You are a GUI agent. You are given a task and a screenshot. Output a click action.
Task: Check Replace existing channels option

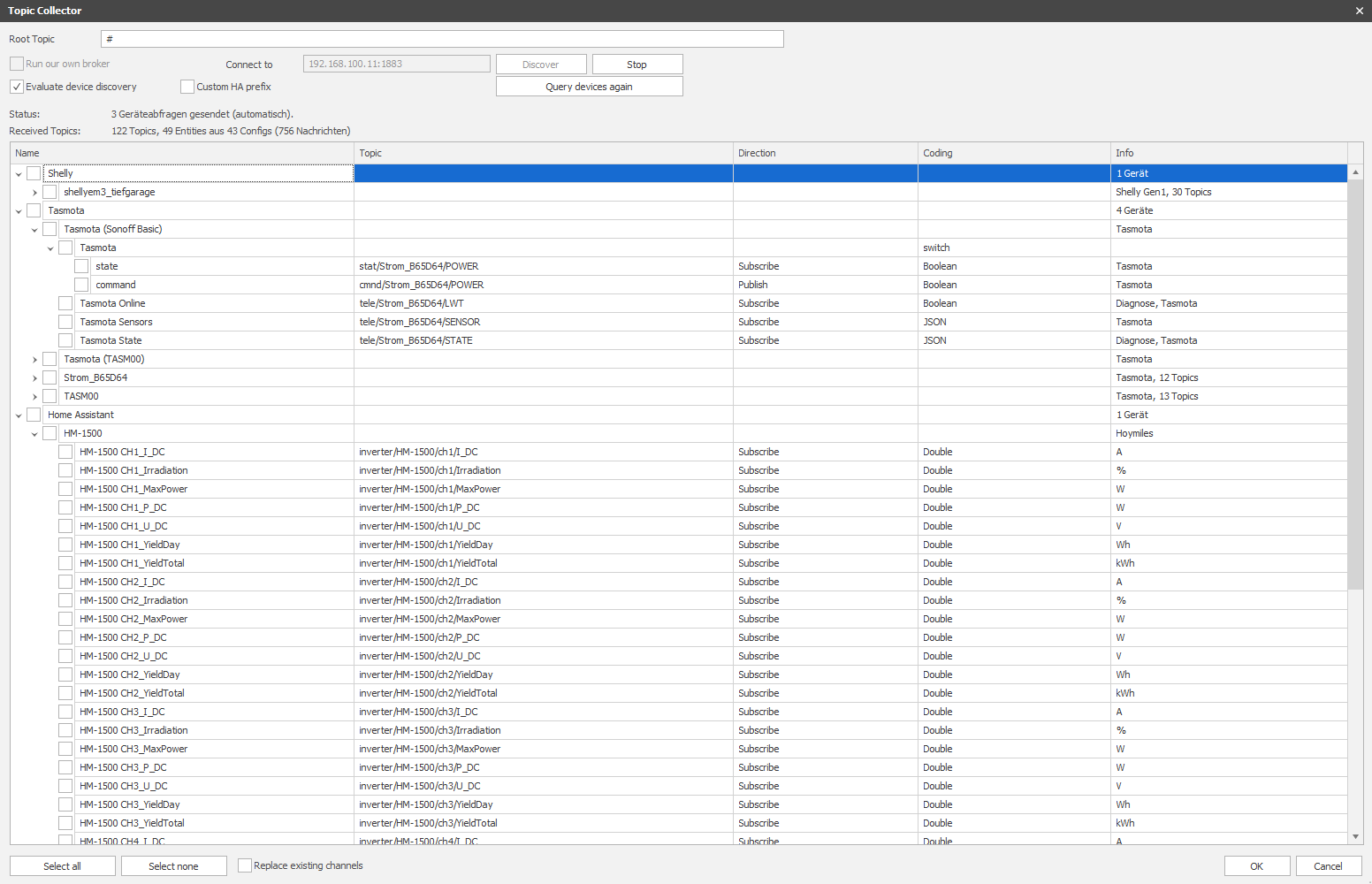point(245,865)
